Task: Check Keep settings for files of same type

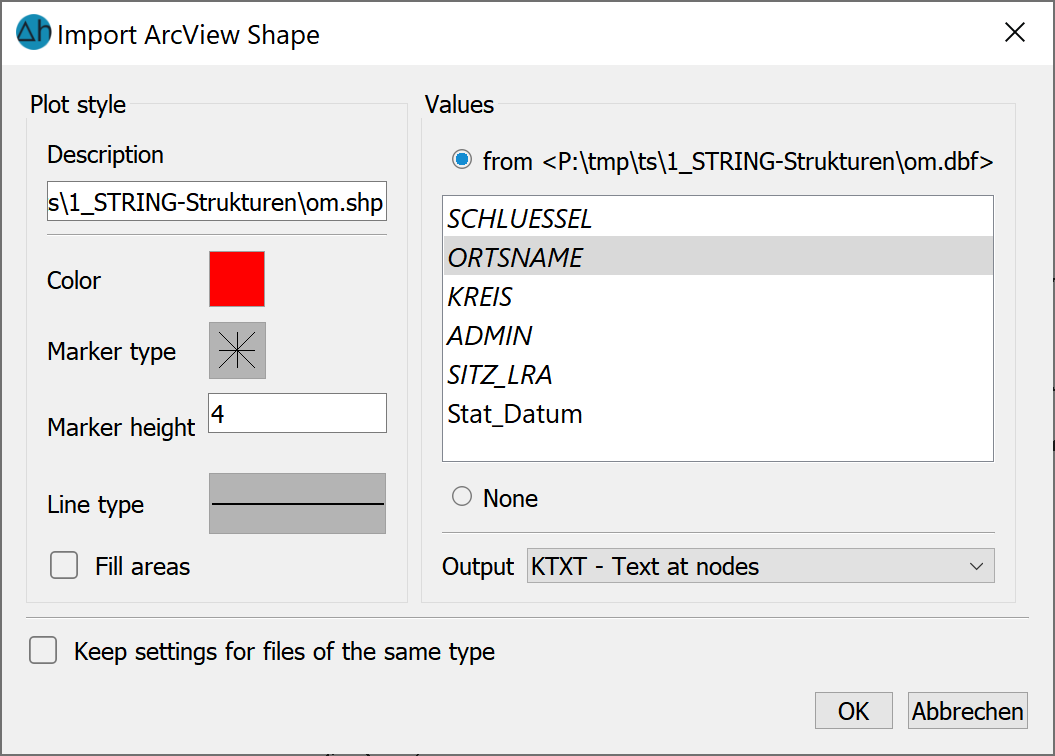Action: (x=43, y=650)
